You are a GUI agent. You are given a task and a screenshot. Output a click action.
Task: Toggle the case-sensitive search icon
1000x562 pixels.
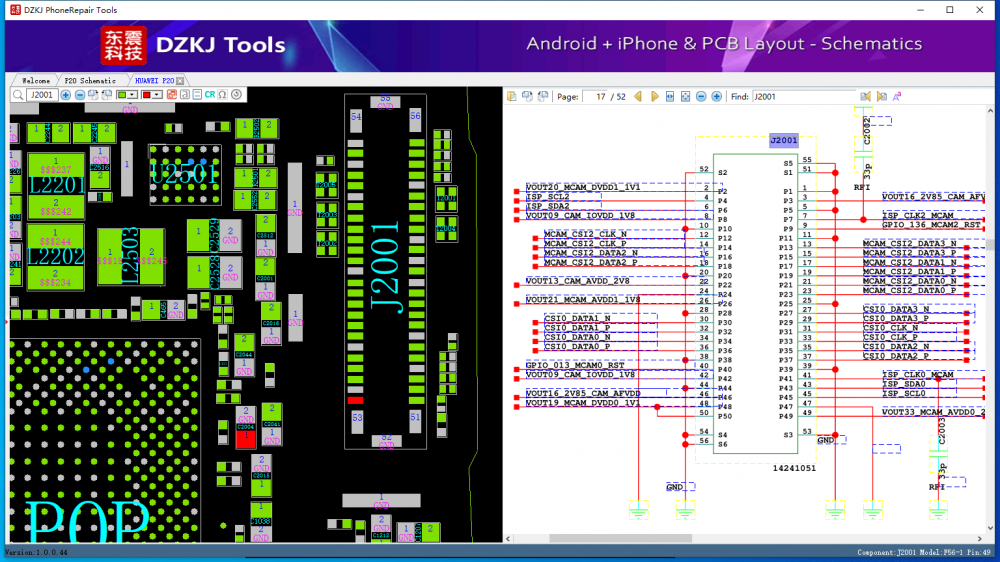(897, 97)
